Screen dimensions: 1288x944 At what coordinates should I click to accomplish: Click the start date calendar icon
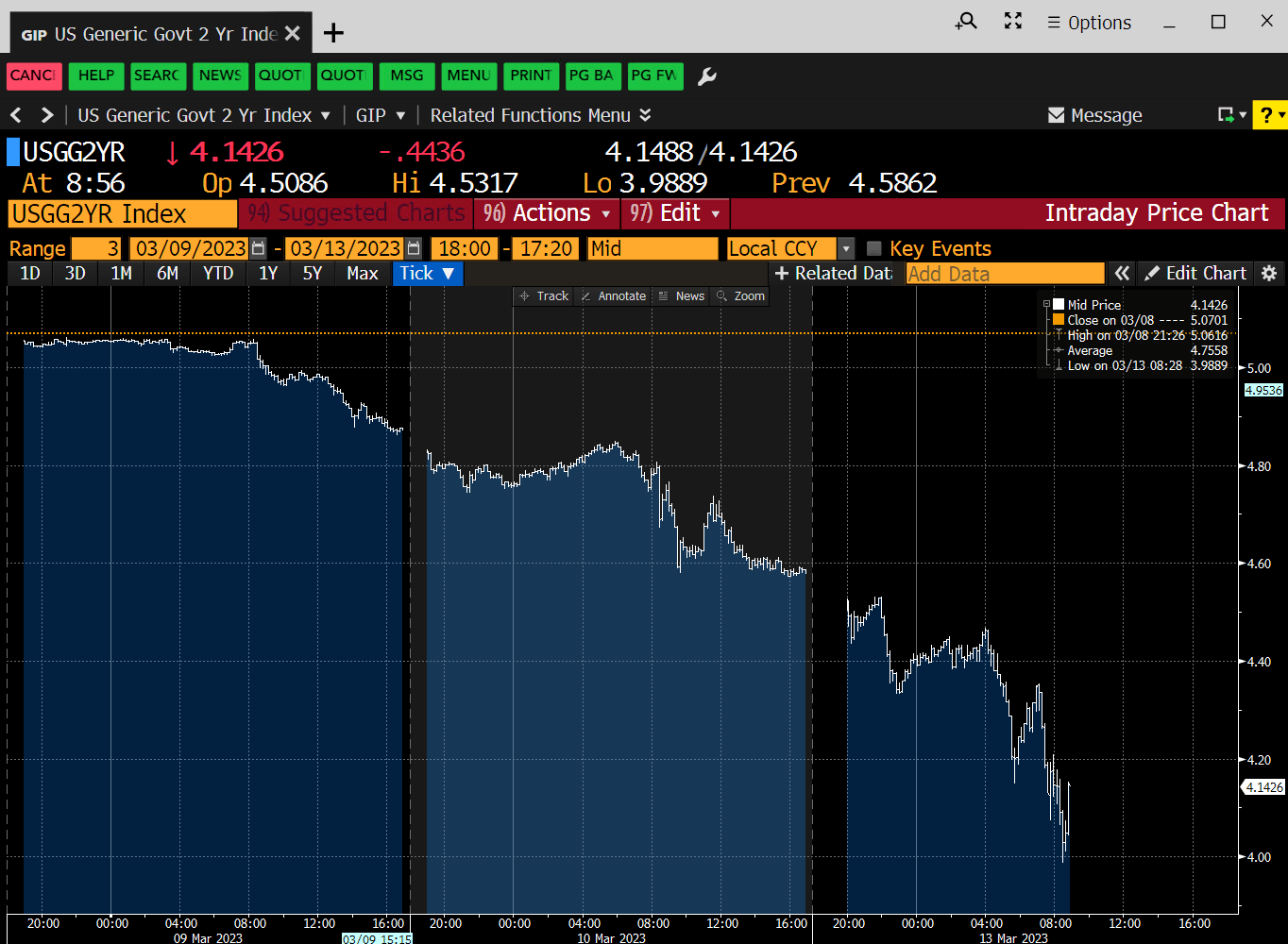point(259,248)
